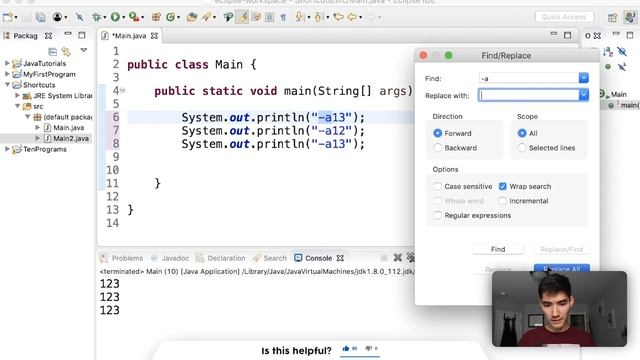The image size is (640, 360).
Task: Click the Quick Access search box
Action: pyautogui.click(x=564, y=17)
